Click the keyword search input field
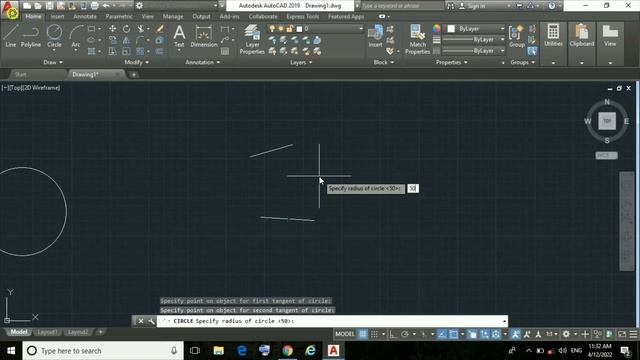The height and width of the screenshot is (360, 640). pos(402,6)
